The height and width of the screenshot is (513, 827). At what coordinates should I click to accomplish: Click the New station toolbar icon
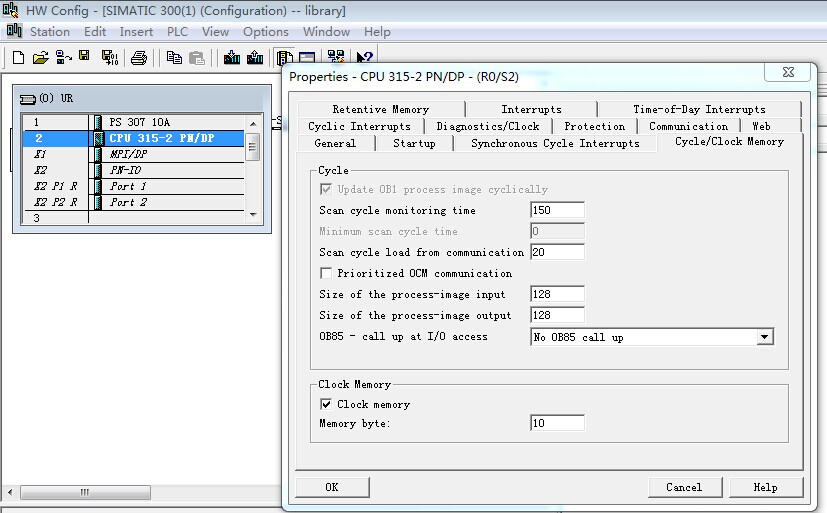pyautogui.click(x=18, y=57)
